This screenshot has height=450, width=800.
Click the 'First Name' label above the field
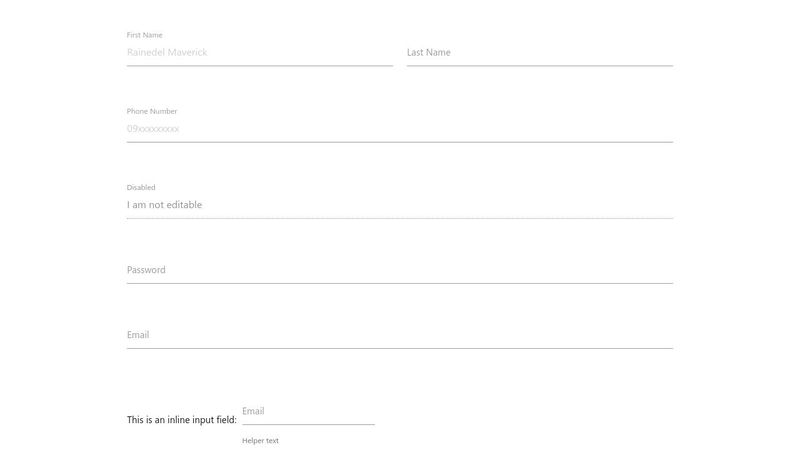click(144, 35)
